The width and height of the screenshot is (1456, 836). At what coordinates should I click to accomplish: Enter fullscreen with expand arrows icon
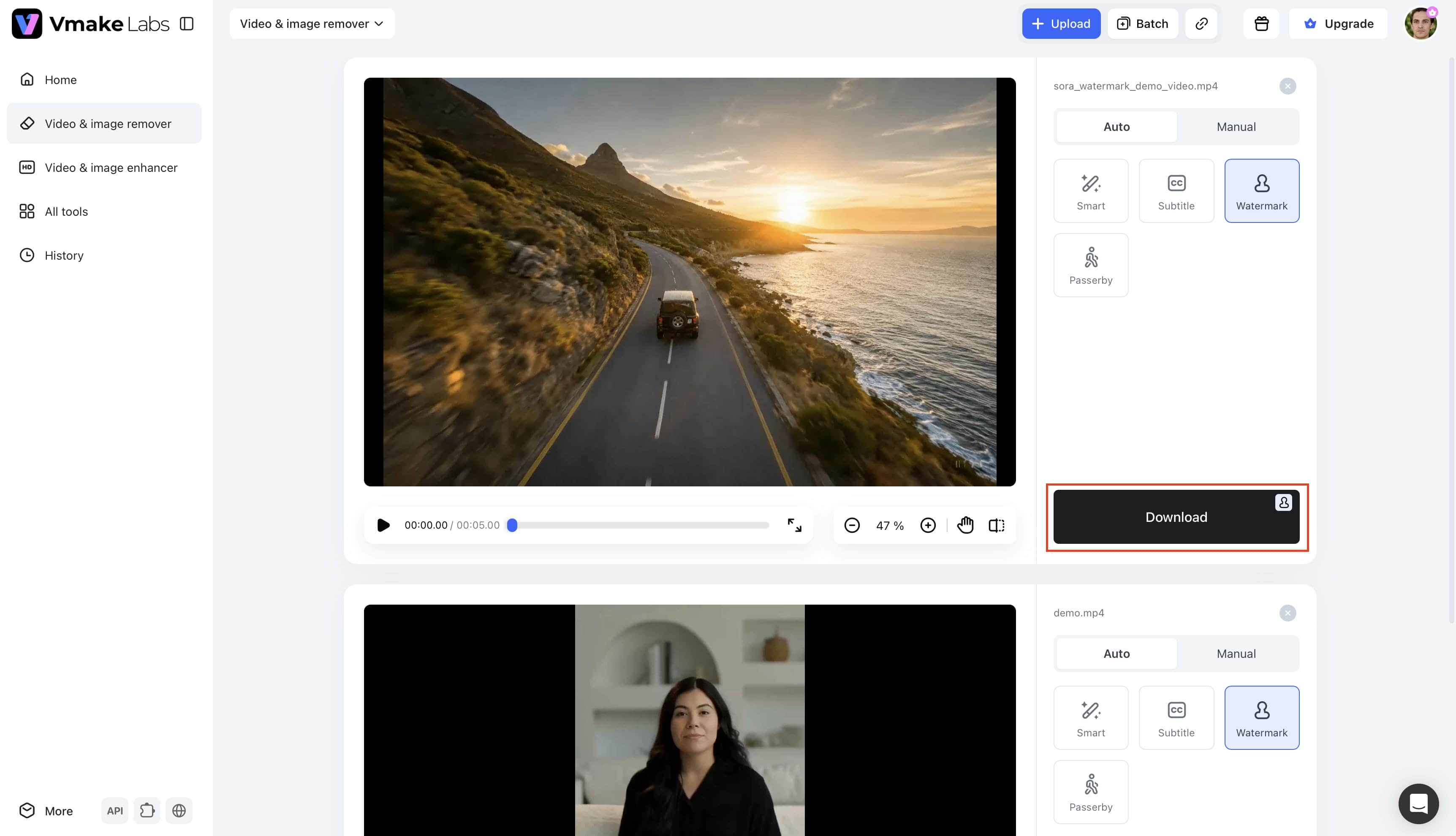coord(794,525)
